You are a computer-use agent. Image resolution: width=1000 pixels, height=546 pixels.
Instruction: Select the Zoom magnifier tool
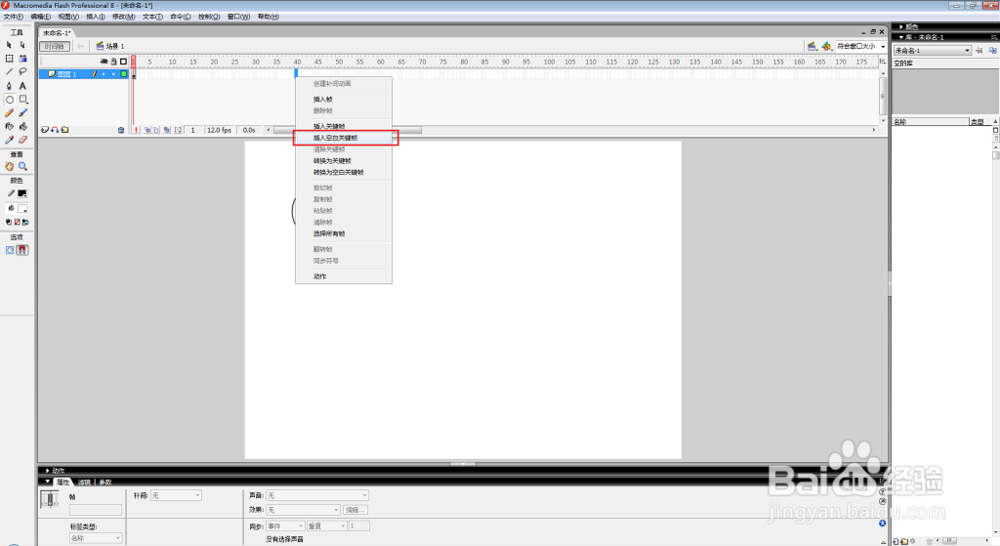(22, 166)
